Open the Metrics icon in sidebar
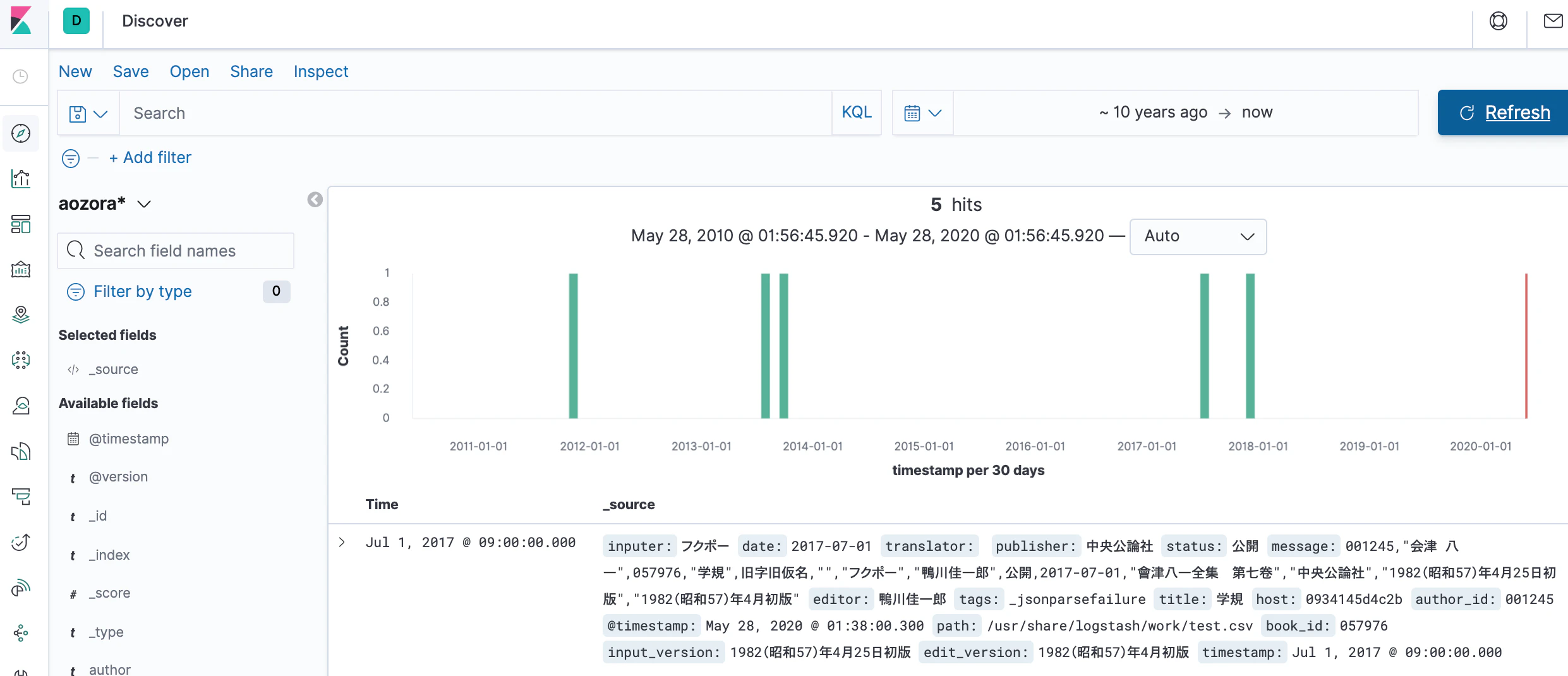The width and height of the screenshot is (1568, 676). 21,406
